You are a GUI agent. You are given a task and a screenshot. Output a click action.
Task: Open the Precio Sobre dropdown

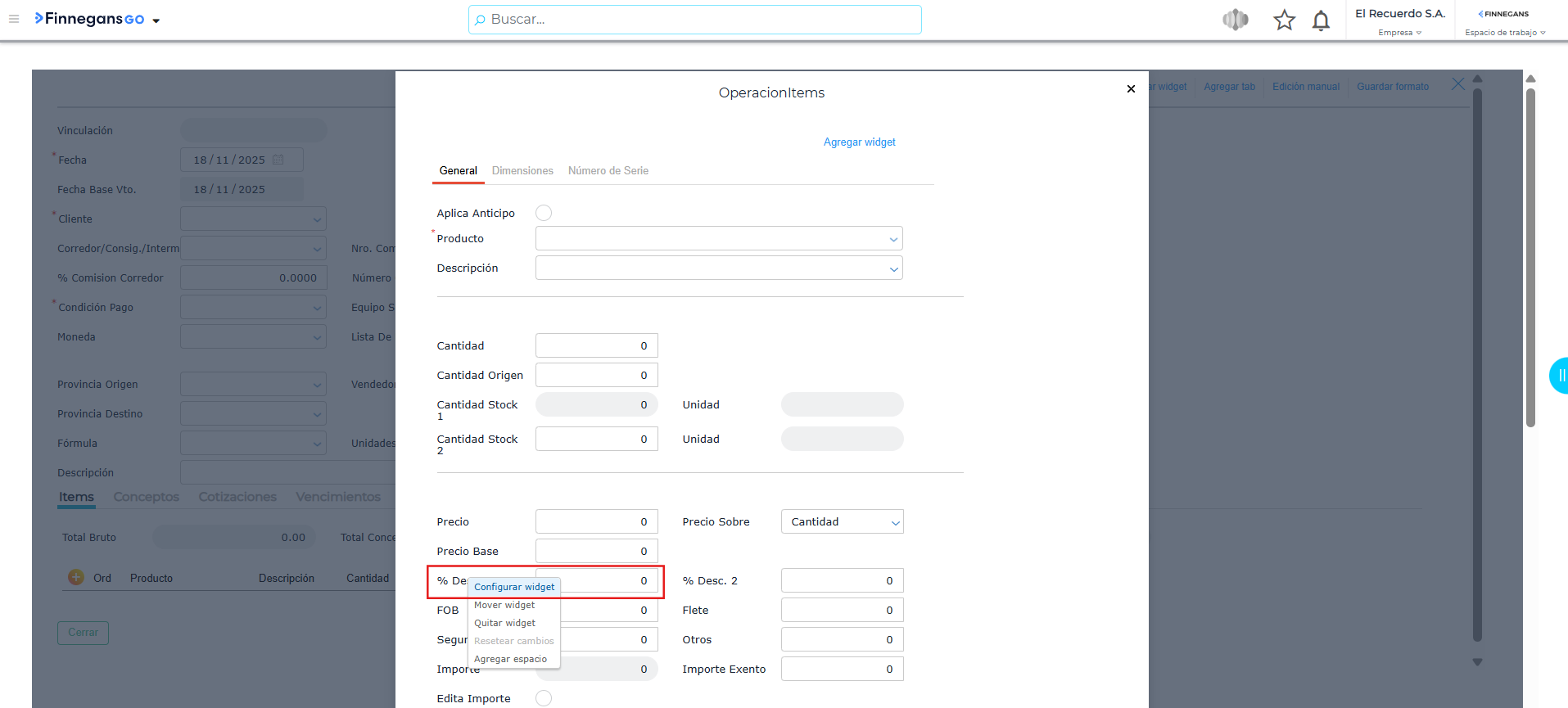(x=895, y=522)
